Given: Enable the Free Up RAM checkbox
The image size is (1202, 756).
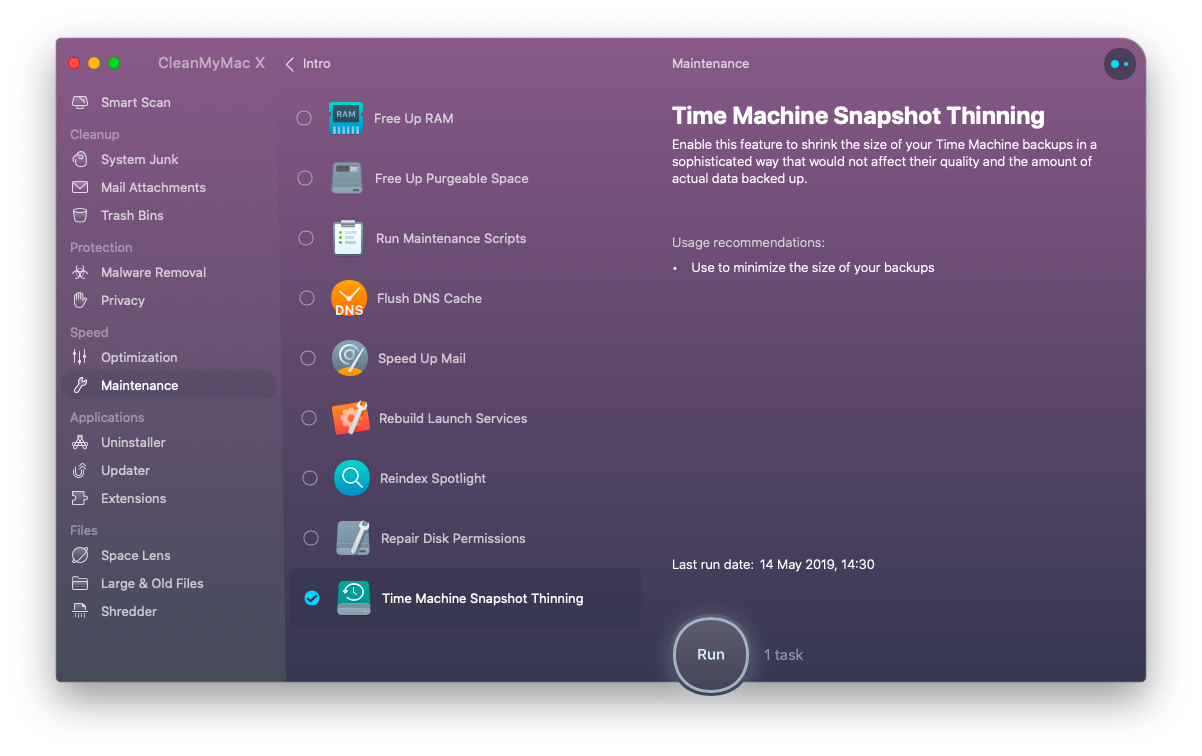Looking at the screenshot, I should pos(304,118).
